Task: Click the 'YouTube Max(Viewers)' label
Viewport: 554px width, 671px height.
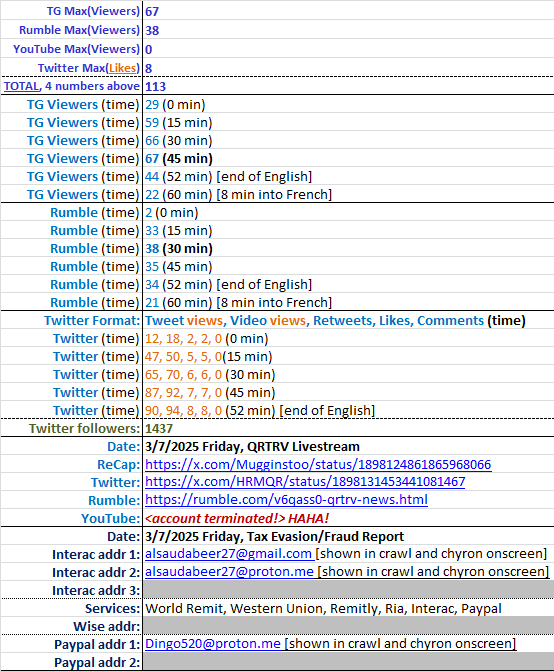Action: click(x=77, y=49)
